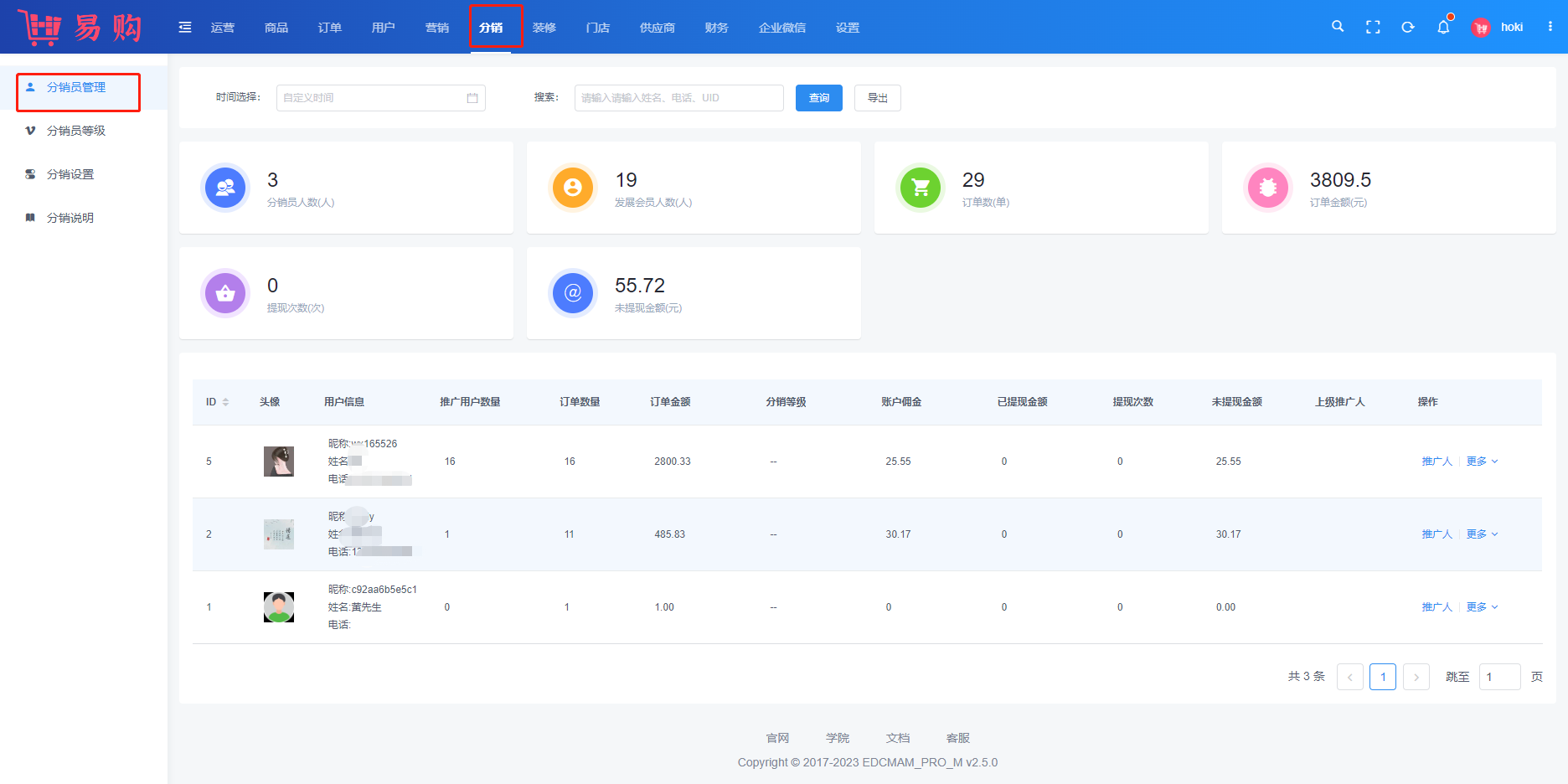Screen dimensions: 1568x784
Task: Click the next page arrow
Action: tap(1416, 677)
